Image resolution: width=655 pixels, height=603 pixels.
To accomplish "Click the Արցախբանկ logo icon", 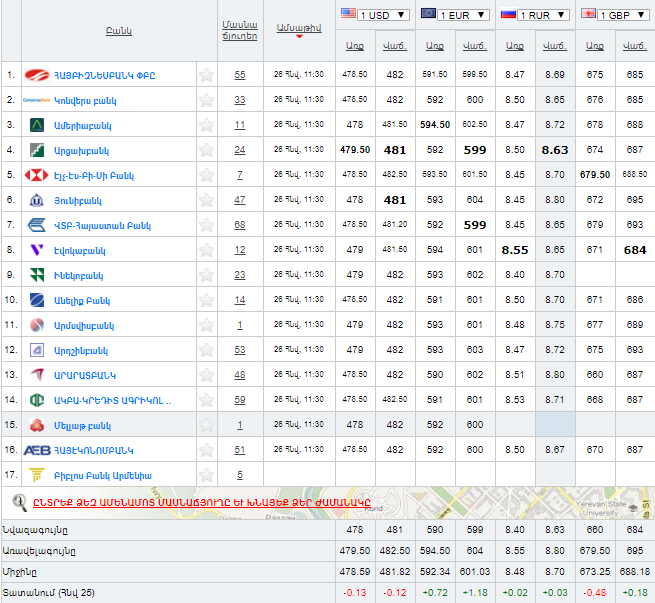I will pyautogui.click(x=37, y=150).
